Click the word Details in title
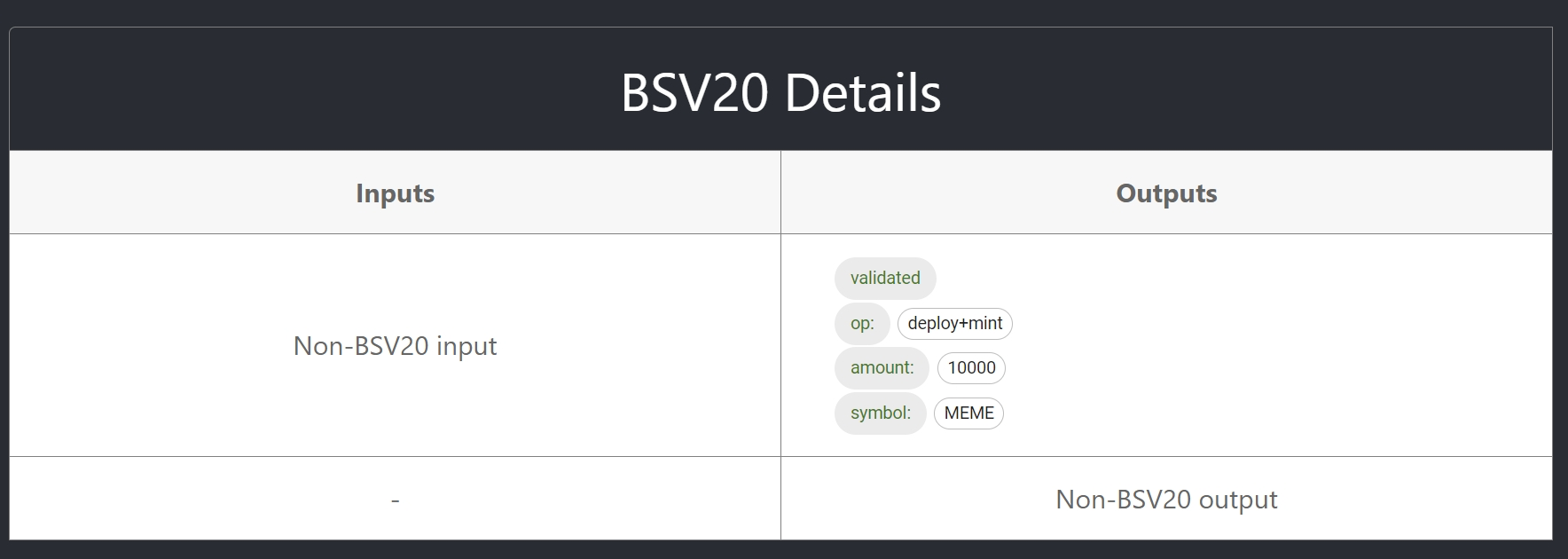 click(863, 92)
